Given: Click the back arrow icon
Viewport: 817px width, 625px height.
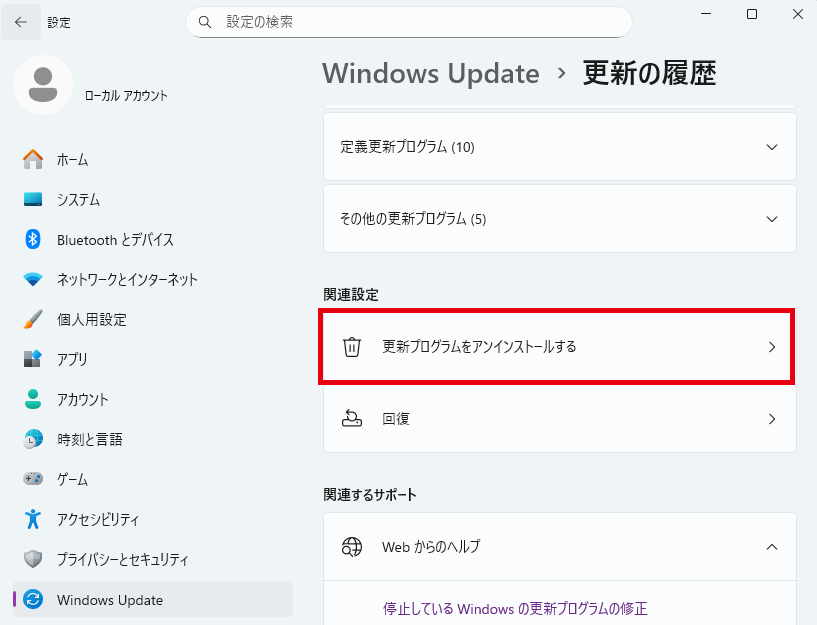Looking at the screenshot, I should pos(21,22).
